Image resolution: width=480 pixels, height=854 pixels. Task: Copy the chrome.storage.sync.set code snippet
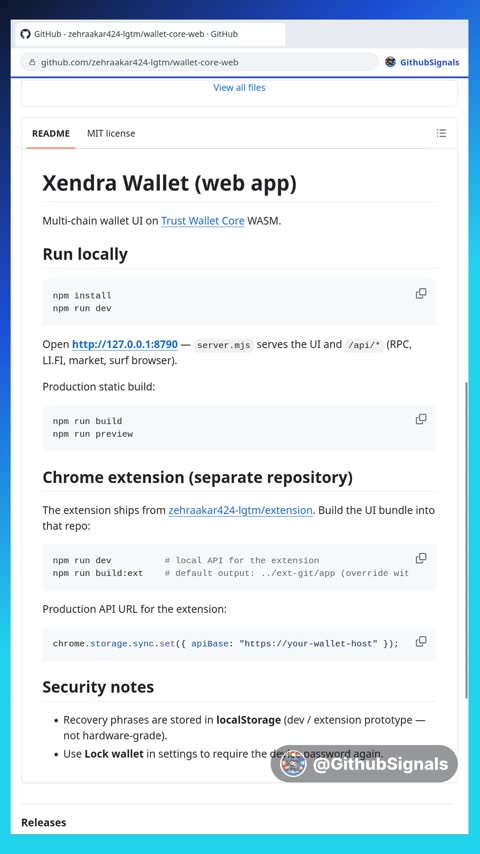[421, 641]
